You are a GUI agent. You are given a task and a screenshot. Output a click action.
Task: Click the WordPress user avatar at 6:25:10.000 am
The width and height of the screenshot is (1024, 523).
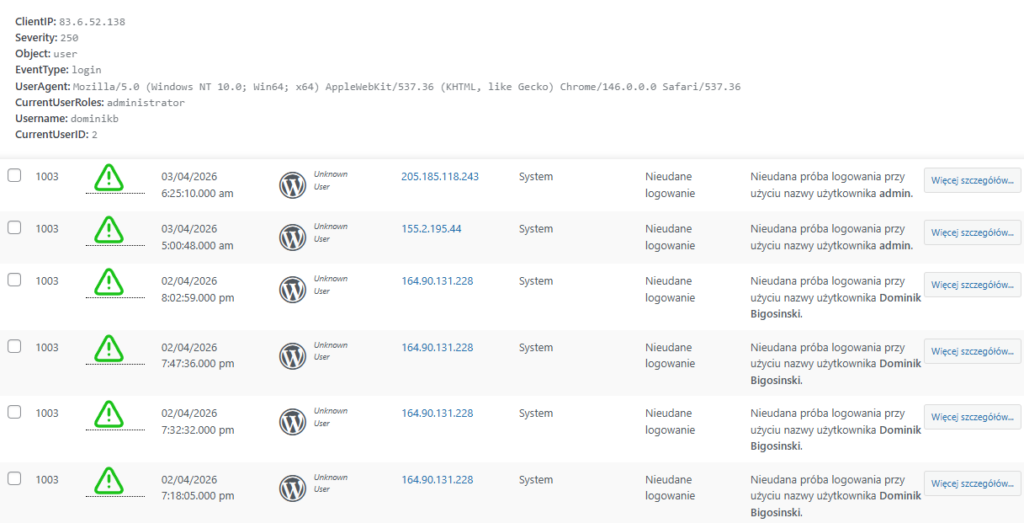point(293,185)
